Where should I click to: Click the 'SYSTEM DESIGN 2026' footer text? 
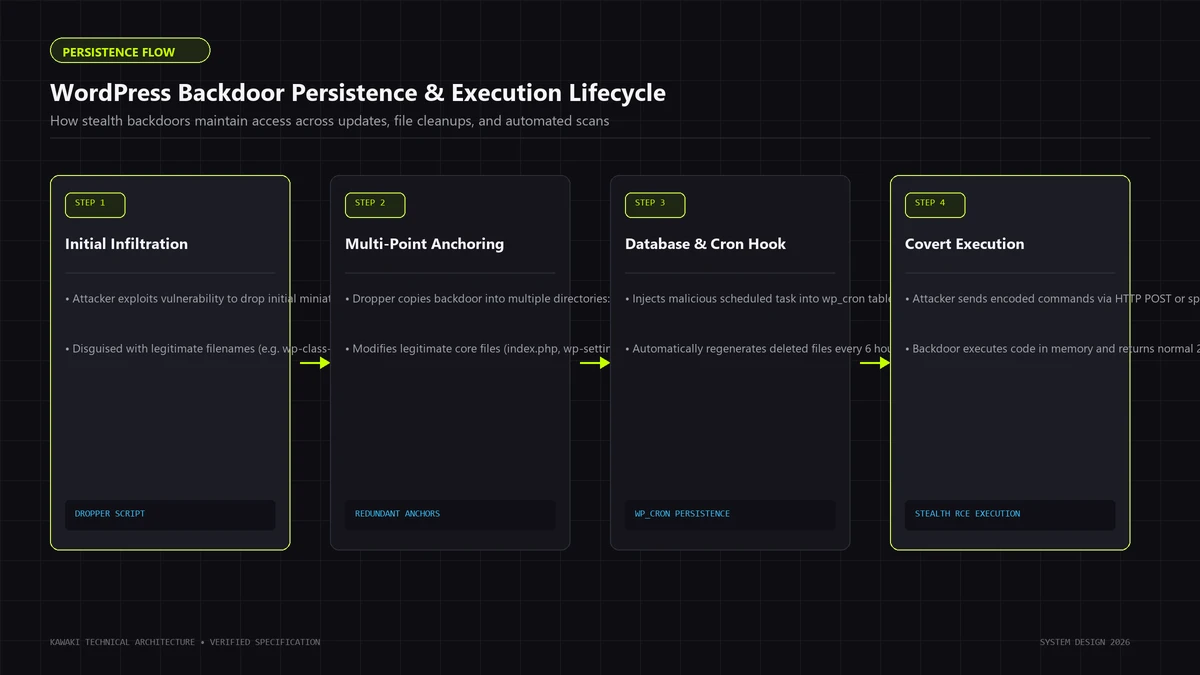coord(1085,642)
